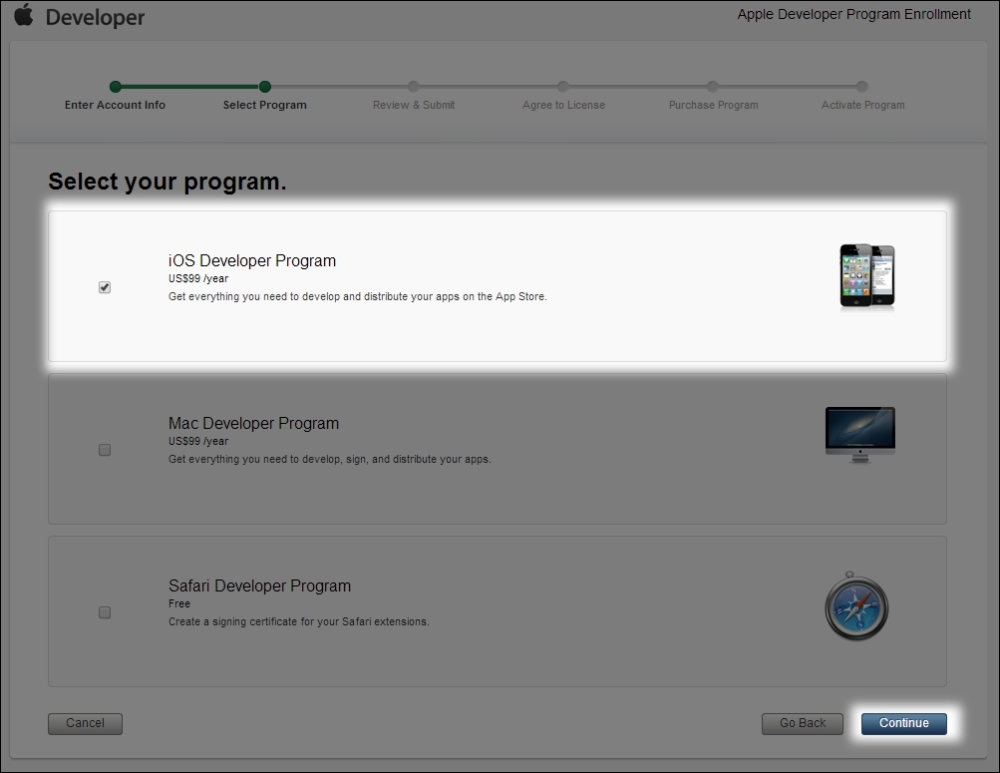Uncheck the iOS Developer Program checkbox
This screenshot has height=773, width=1000.
pyautogui.click(x=104, y=287)
